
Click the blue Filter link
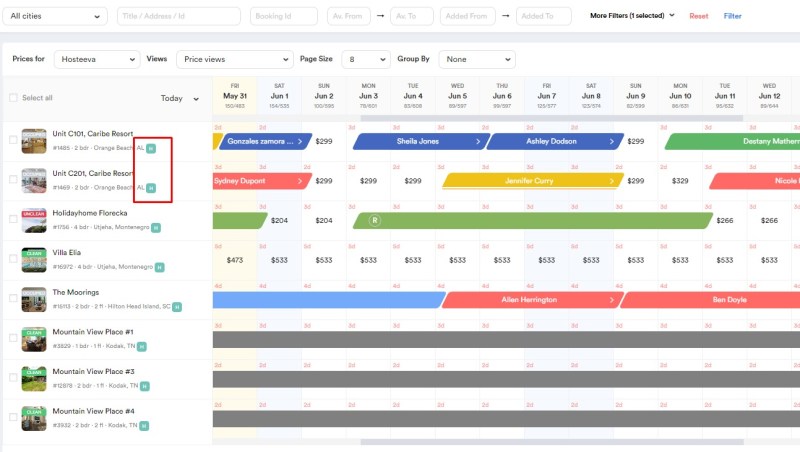pyautogui.click(x=733, y=16)
